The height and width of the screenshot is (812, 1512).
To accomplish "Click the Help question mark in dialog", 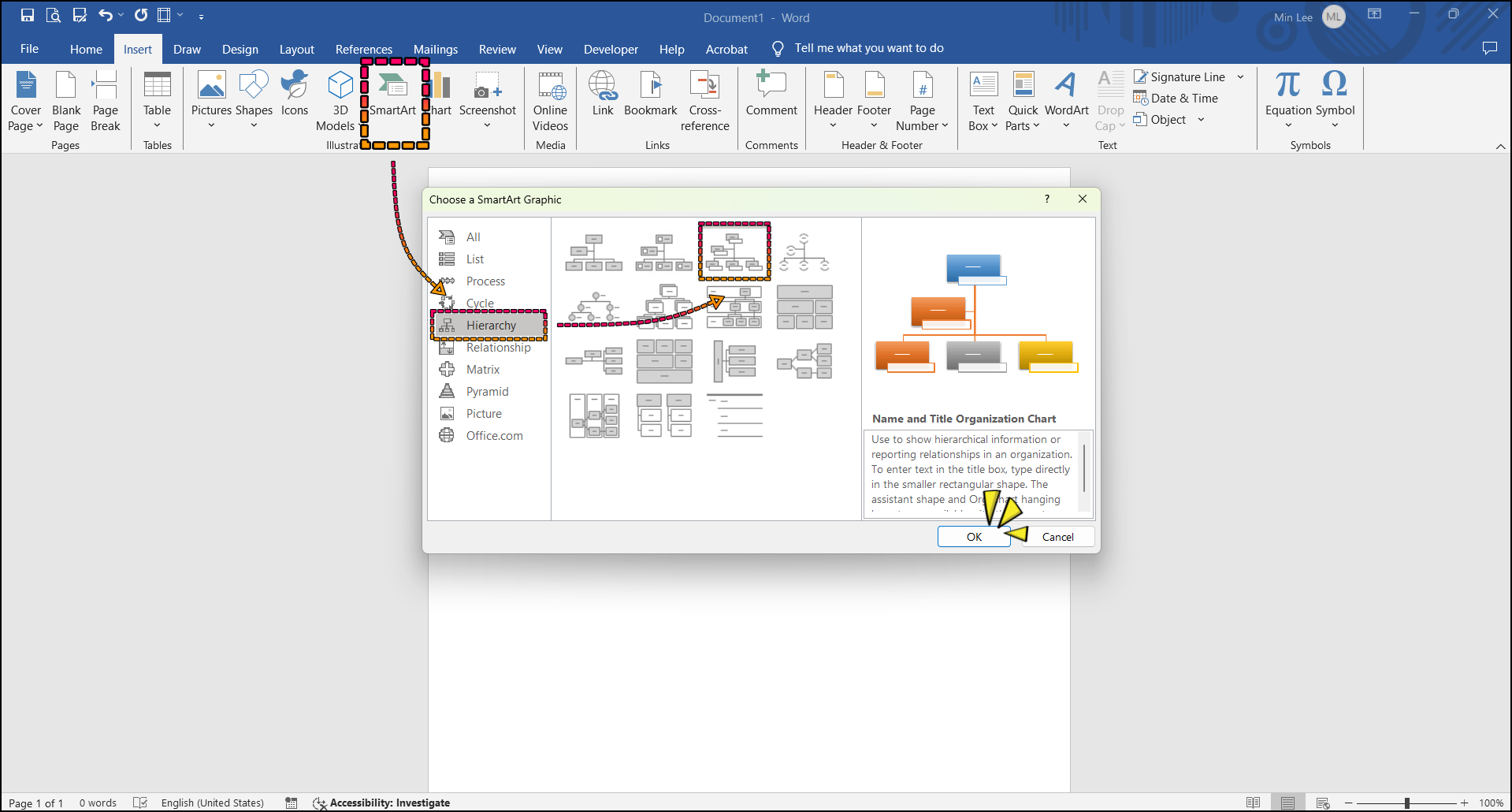I will [x=1046, y=199].
